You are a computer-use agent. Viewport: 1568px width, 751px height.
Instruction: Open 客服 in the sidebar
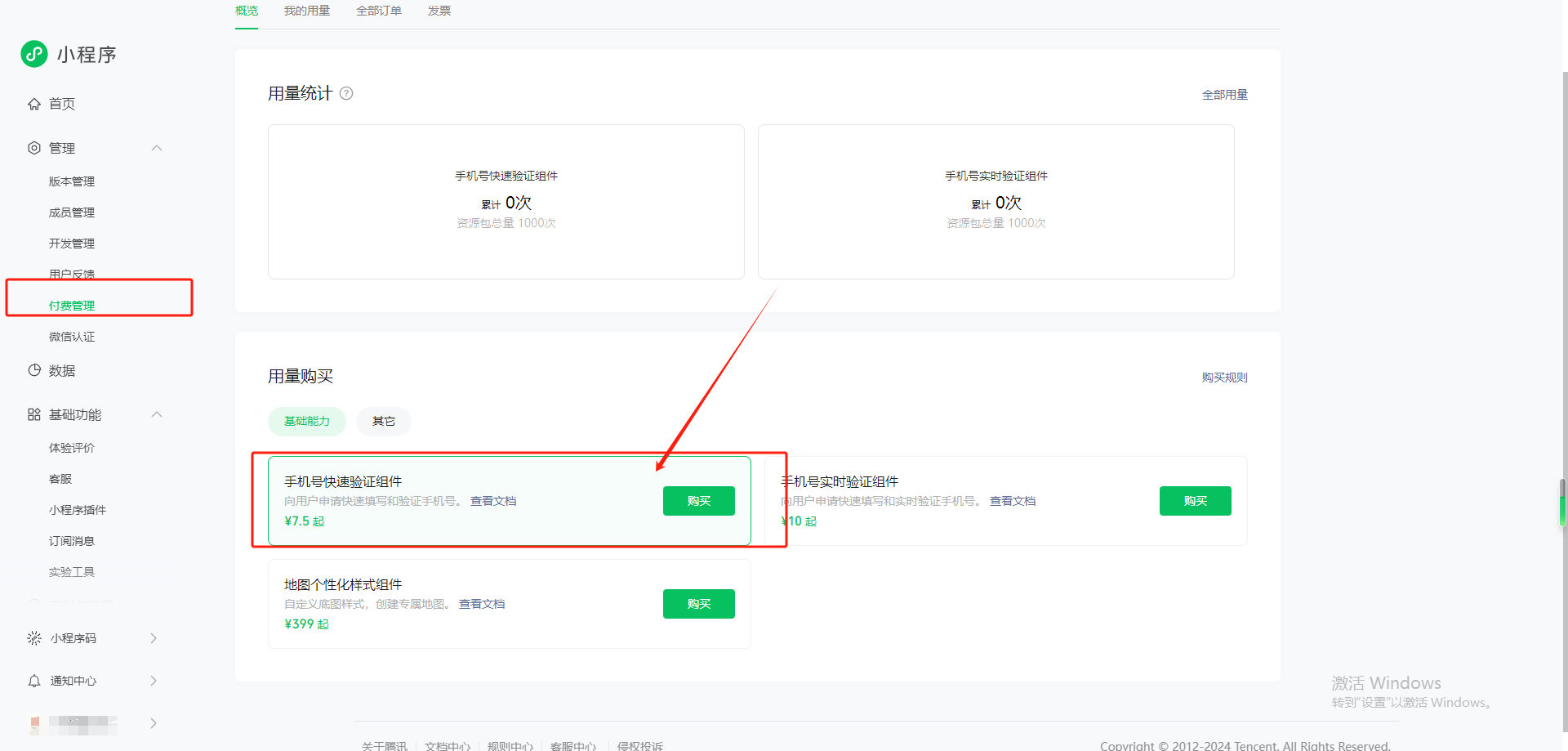click(x=60, y=479)
